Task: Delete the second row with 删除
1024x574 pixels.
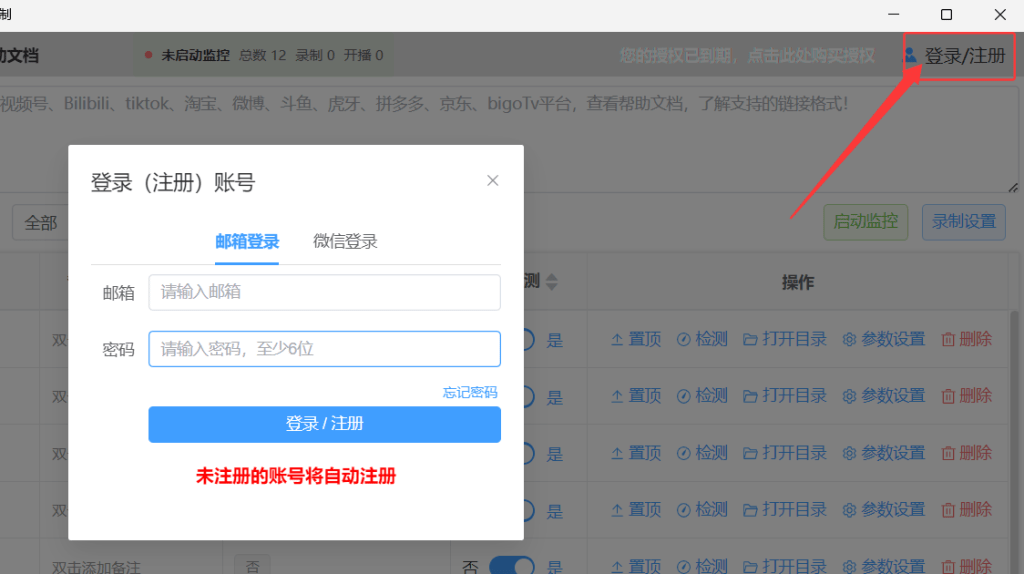Action: point(967,396)
